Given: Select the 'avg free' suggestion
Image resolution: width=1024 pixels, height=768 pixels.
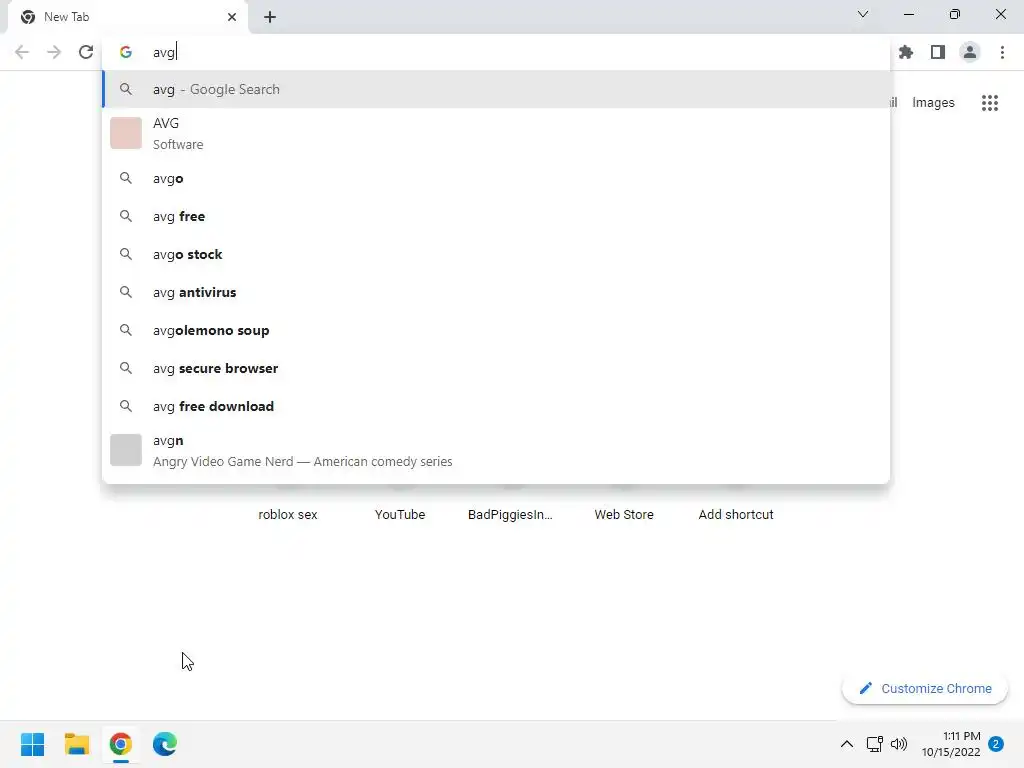Looking at the screenshot, I should click(x=496, y=216).
